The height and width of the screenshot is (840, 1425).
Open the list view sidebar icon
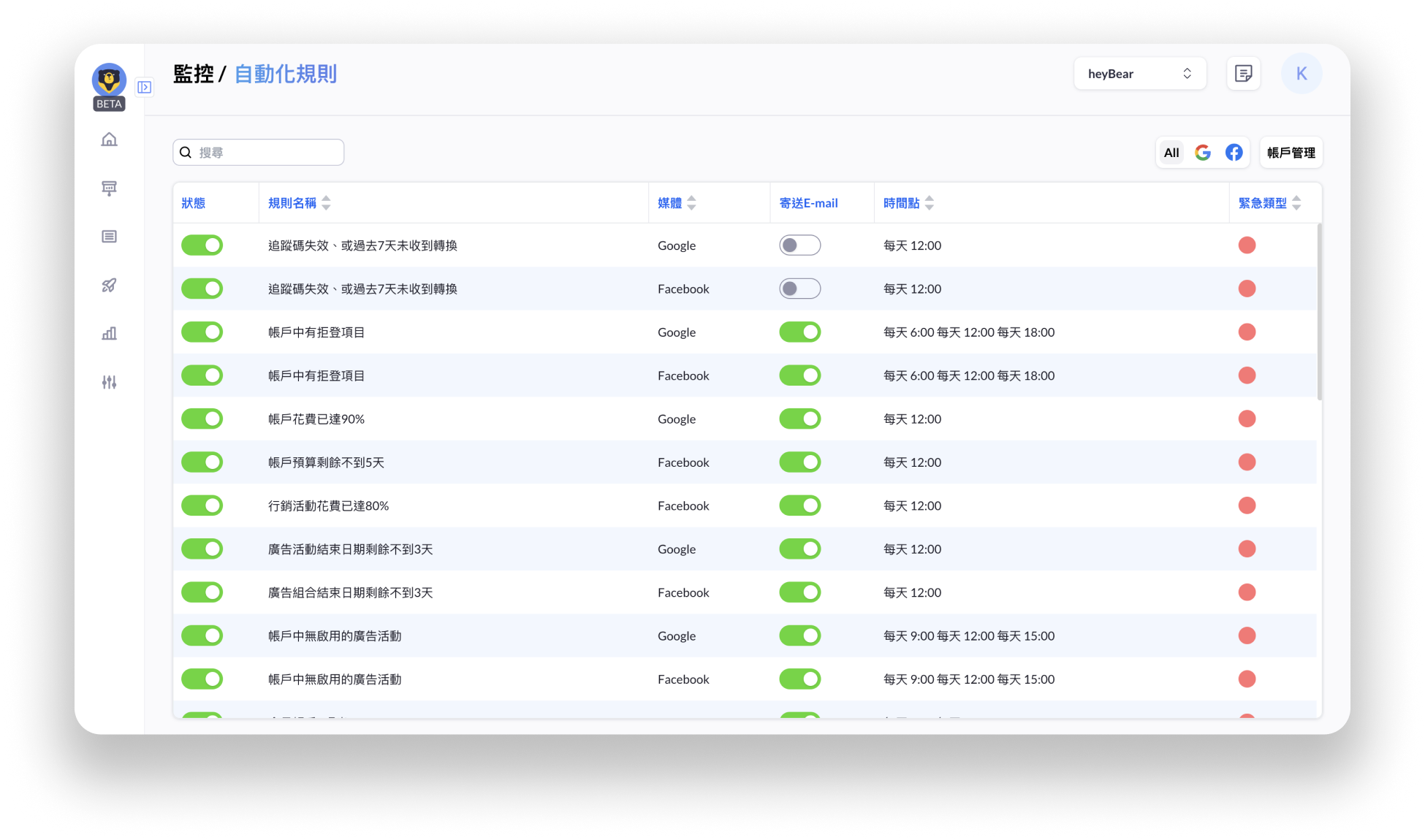click(x=109, y=237)
